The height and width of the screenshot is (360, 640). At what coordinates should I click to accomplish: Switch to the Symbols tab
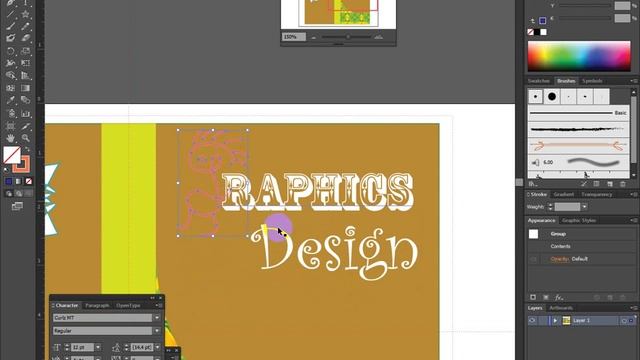pos(592,81)
